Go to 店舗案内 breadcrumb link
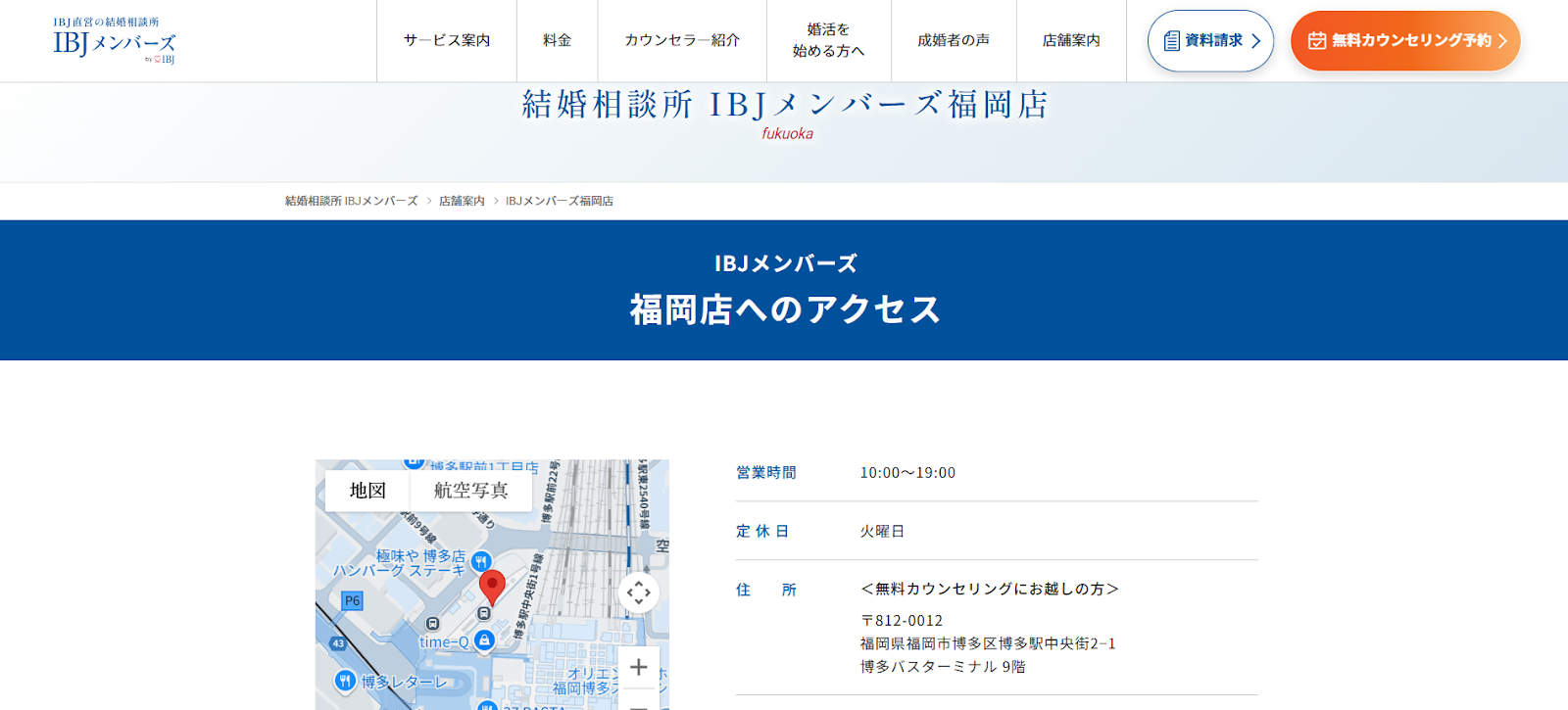The height and width of the screenshot is (710, 1568). [462, 201]
